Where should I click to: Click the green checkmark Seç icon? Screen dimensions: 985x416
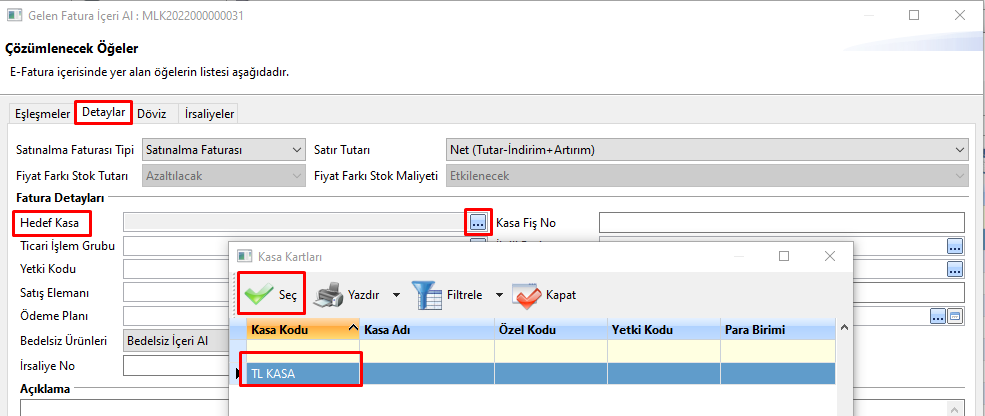pos(258,295)
